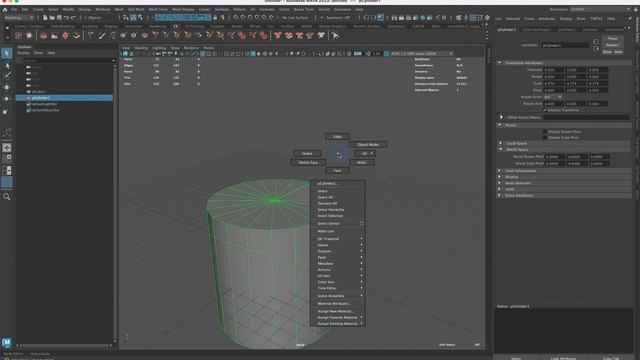
Task: Choose the Lasso select tool
Action: coord(7,65)
